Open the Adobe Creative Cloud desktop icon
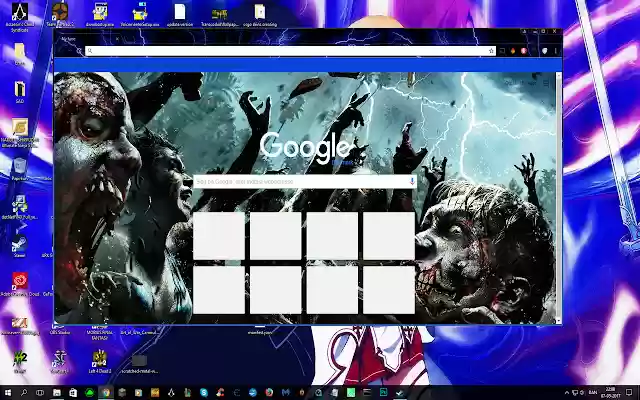 point(20,284)
